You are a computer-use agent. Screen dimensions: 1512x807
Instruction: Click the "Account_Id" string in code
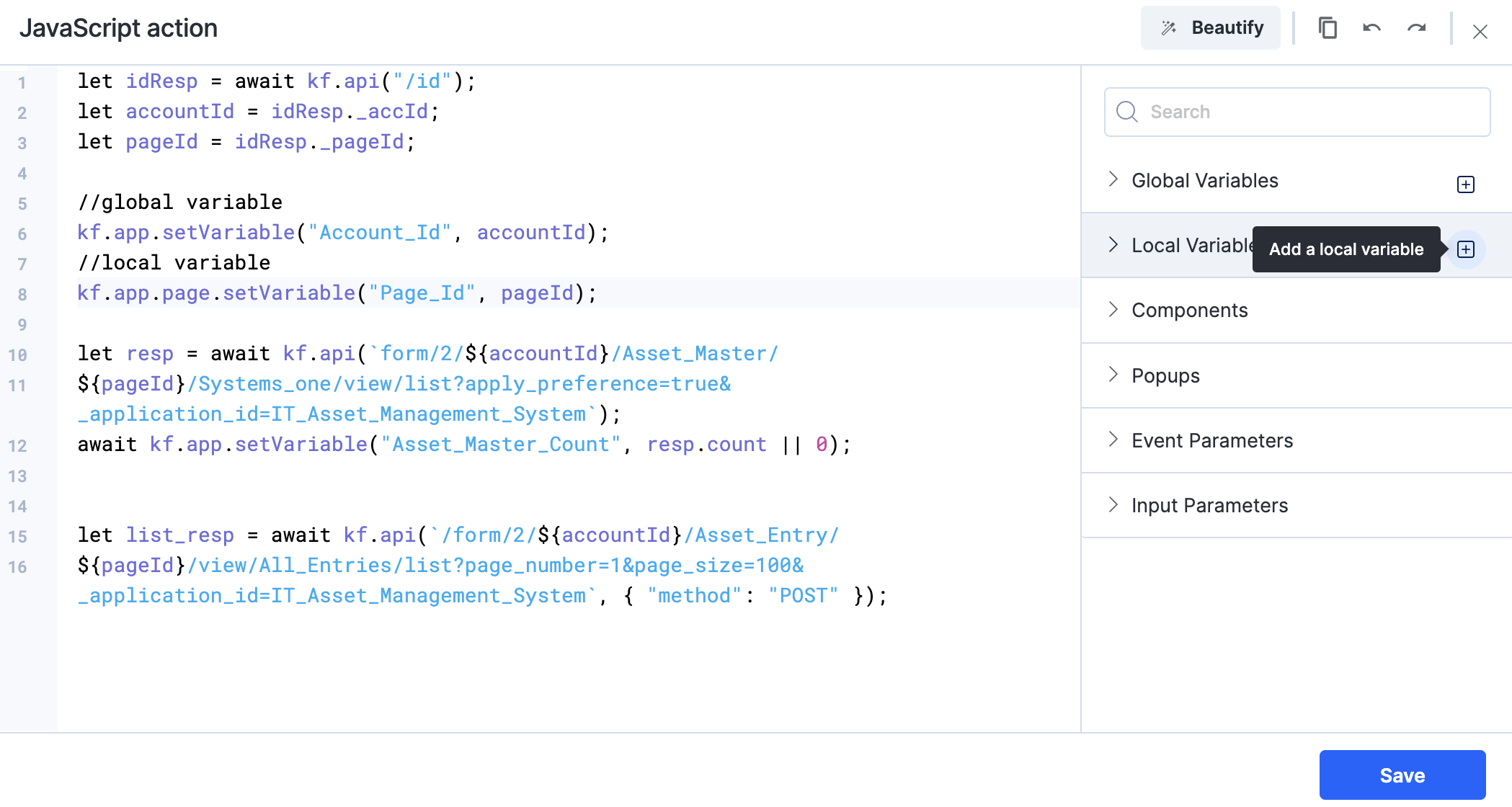pos(380,232)
